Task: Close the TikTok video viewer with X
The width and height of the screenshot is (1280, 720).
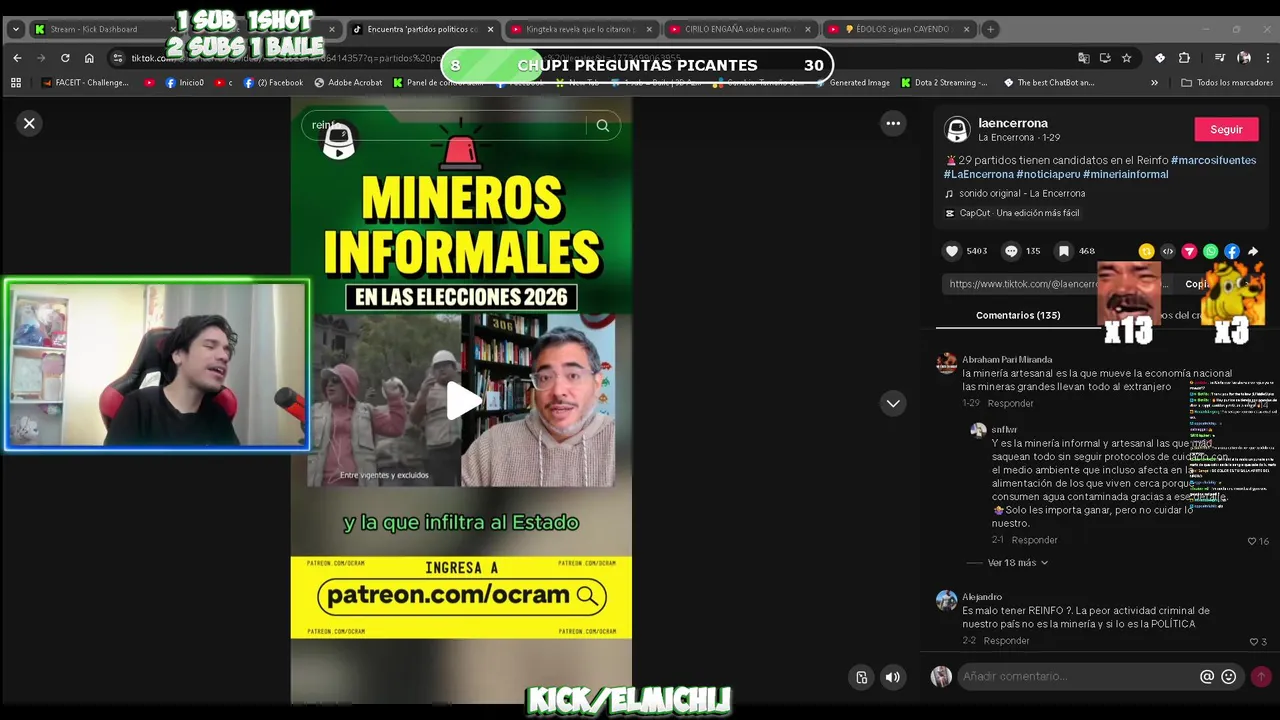Action: coord(29,123)
